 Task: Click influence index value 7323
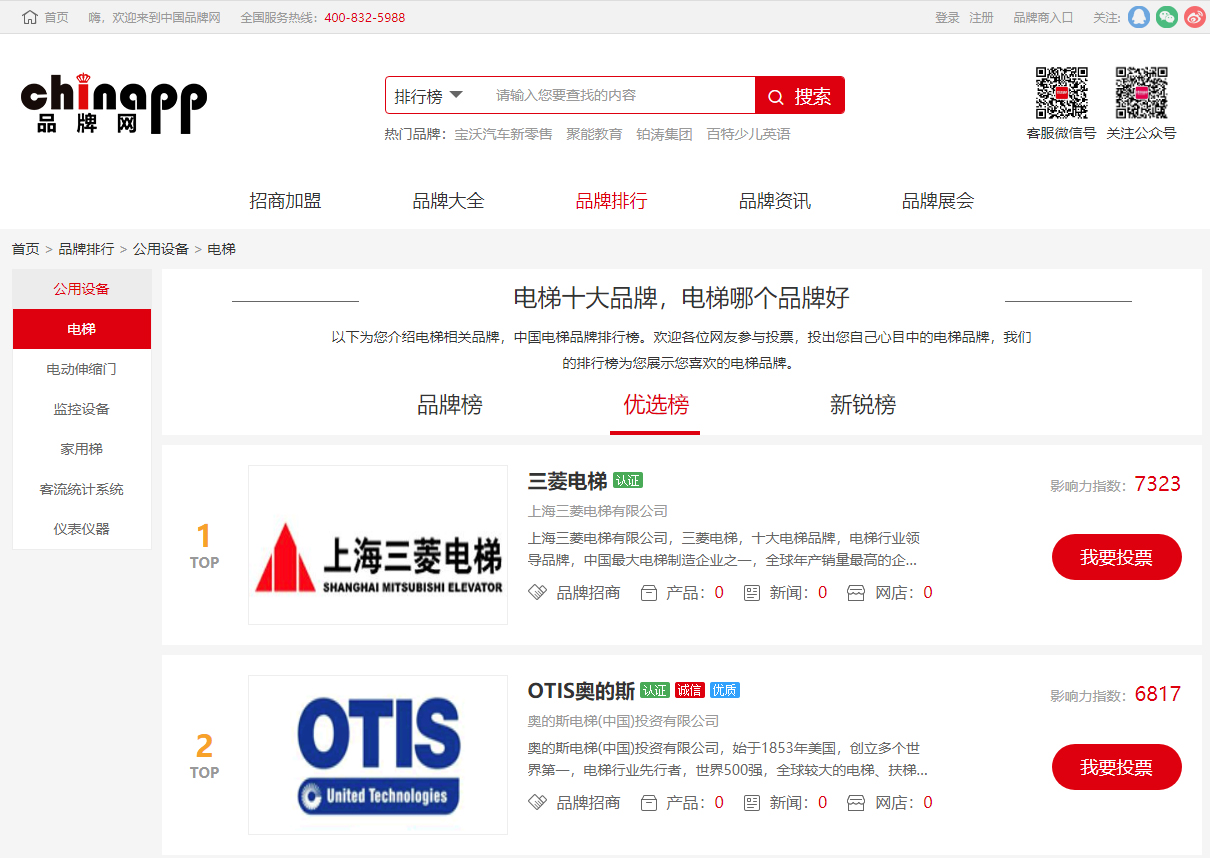(x=1158, y=484)
